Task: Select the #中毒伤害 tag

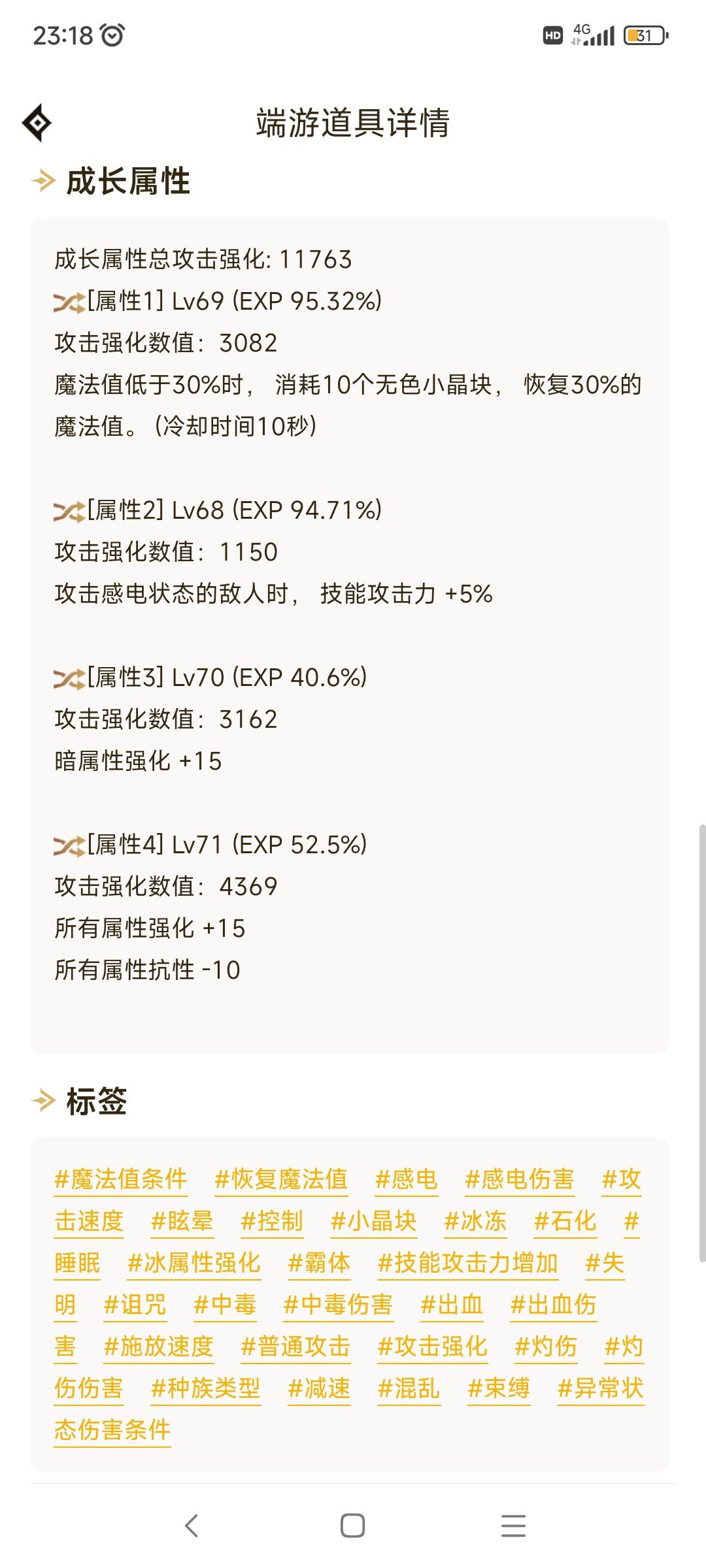Action: (x=338, y=1305)
